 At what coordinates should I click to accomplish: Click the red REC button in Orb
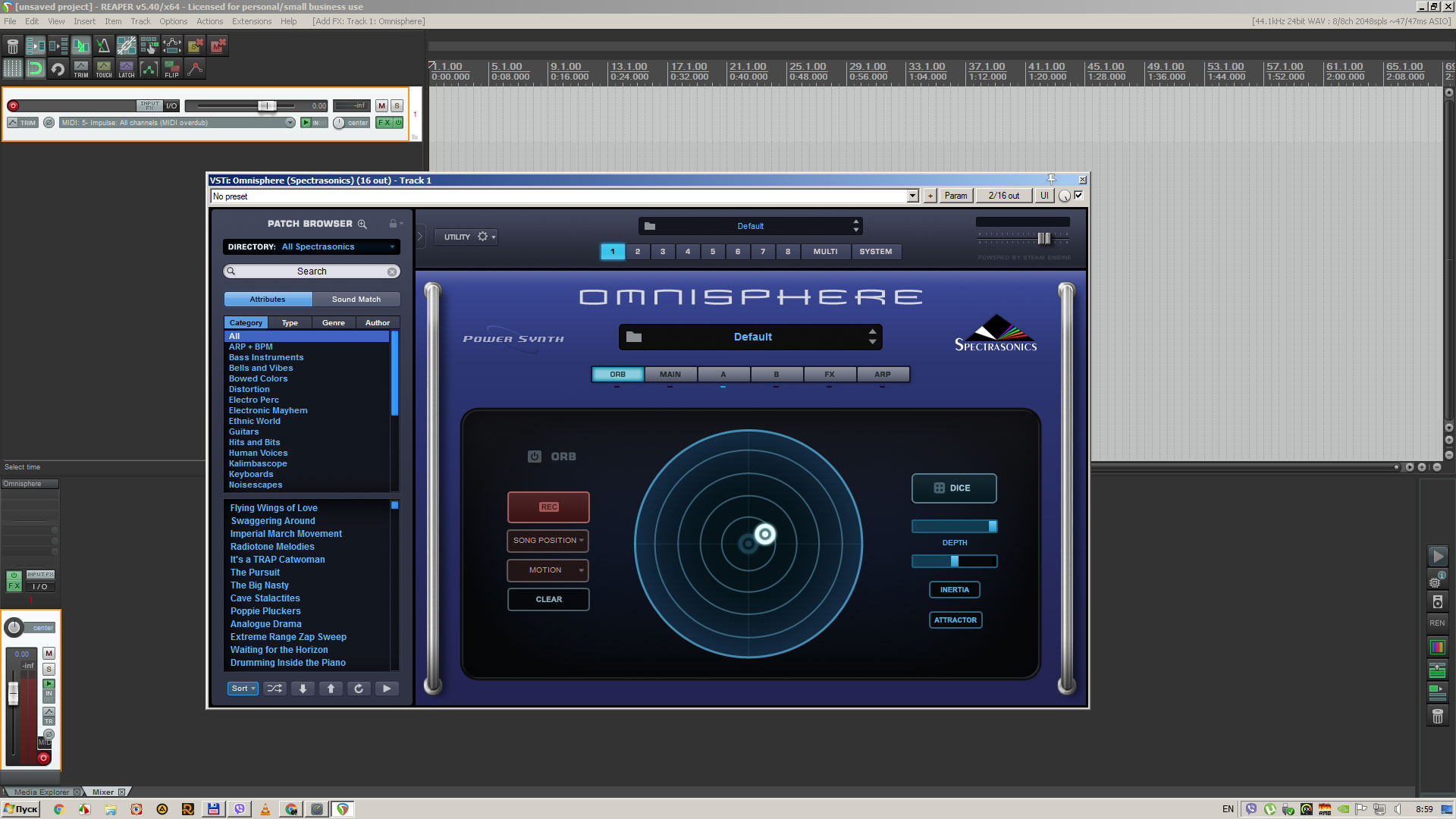548,507
